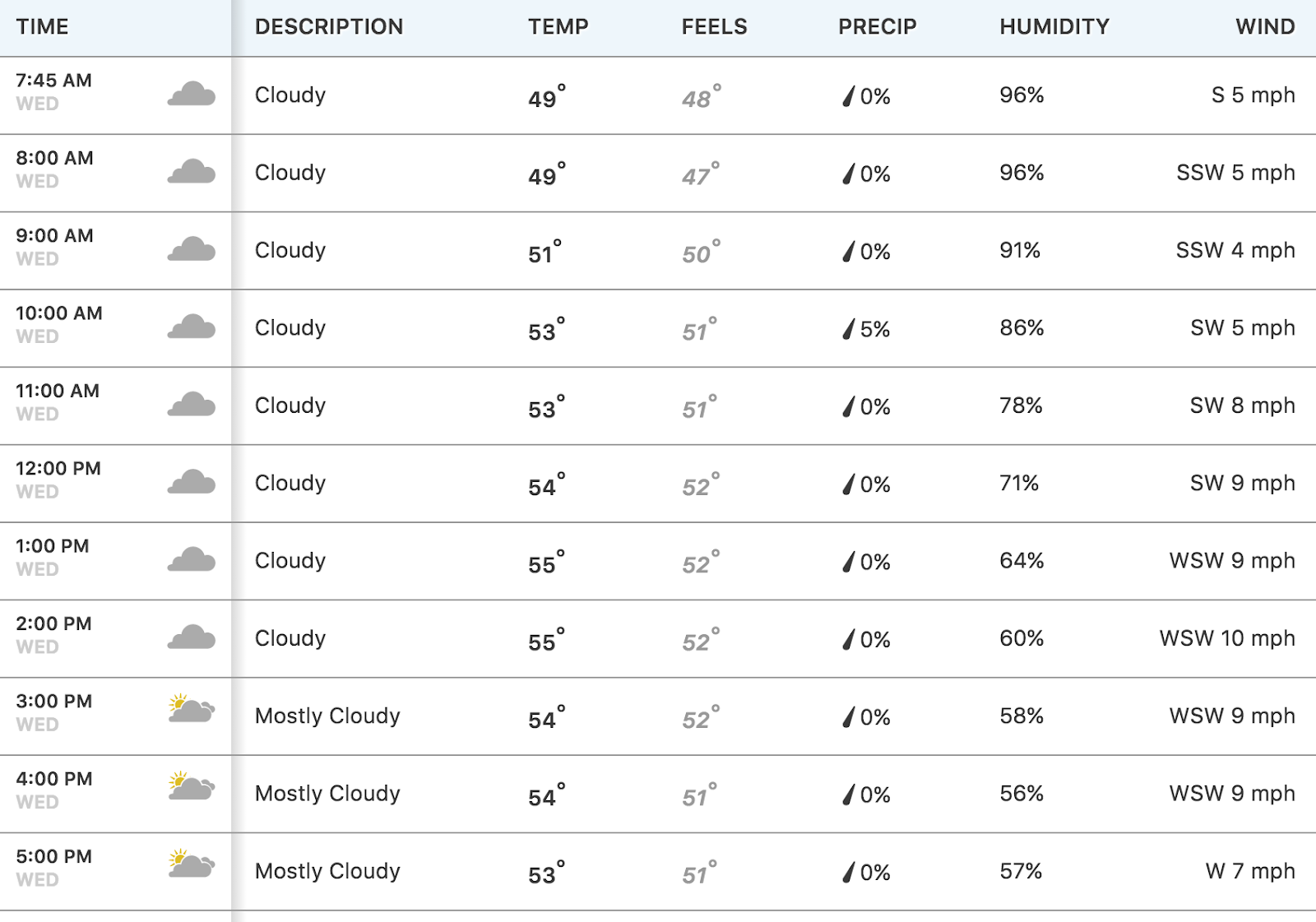Select the 91% humidity value
The width and height of the screenshot is (1316, 922).
[1020, 250]
